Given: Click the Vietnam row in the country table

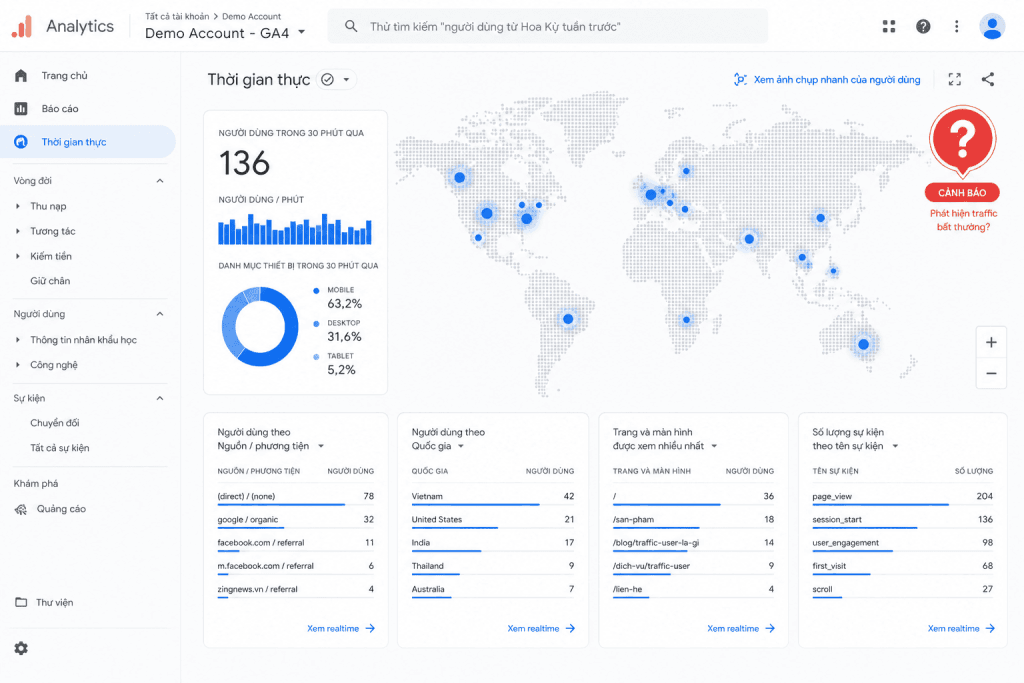Looking at the screenshot, I should point(493,496).
